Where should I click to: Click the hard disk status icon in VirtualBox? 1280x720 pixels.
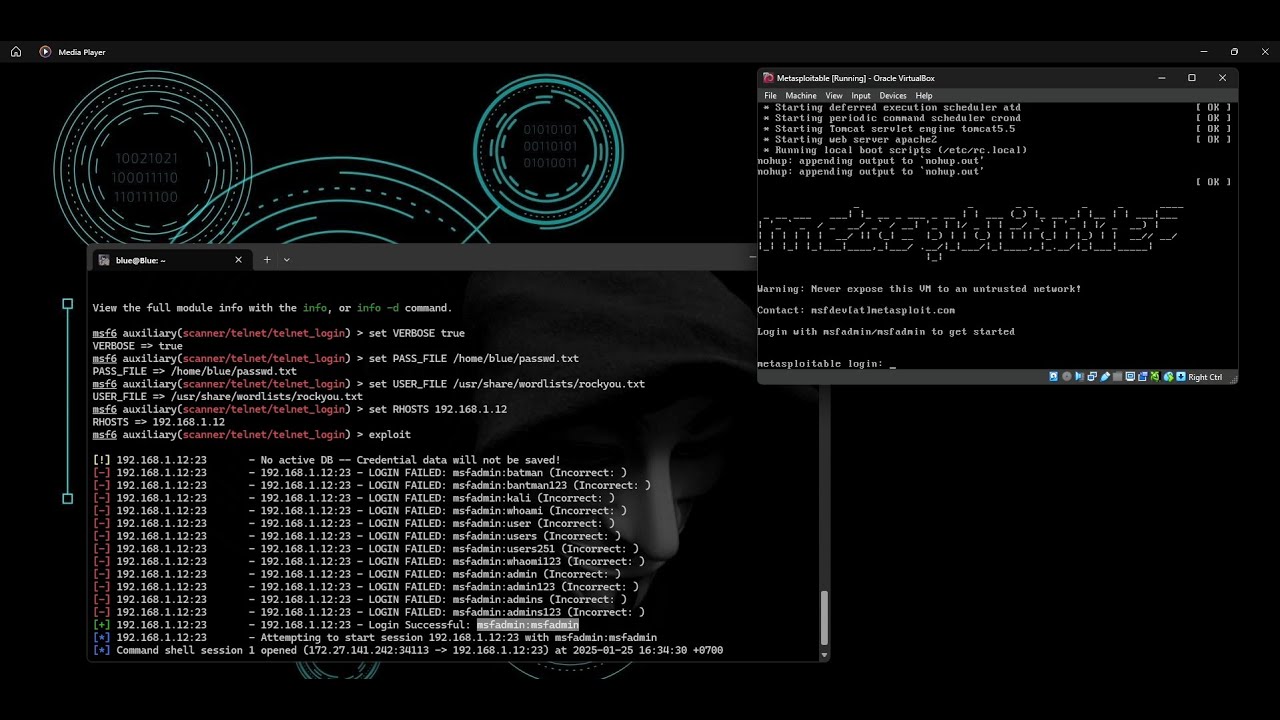click(1054, 377)
